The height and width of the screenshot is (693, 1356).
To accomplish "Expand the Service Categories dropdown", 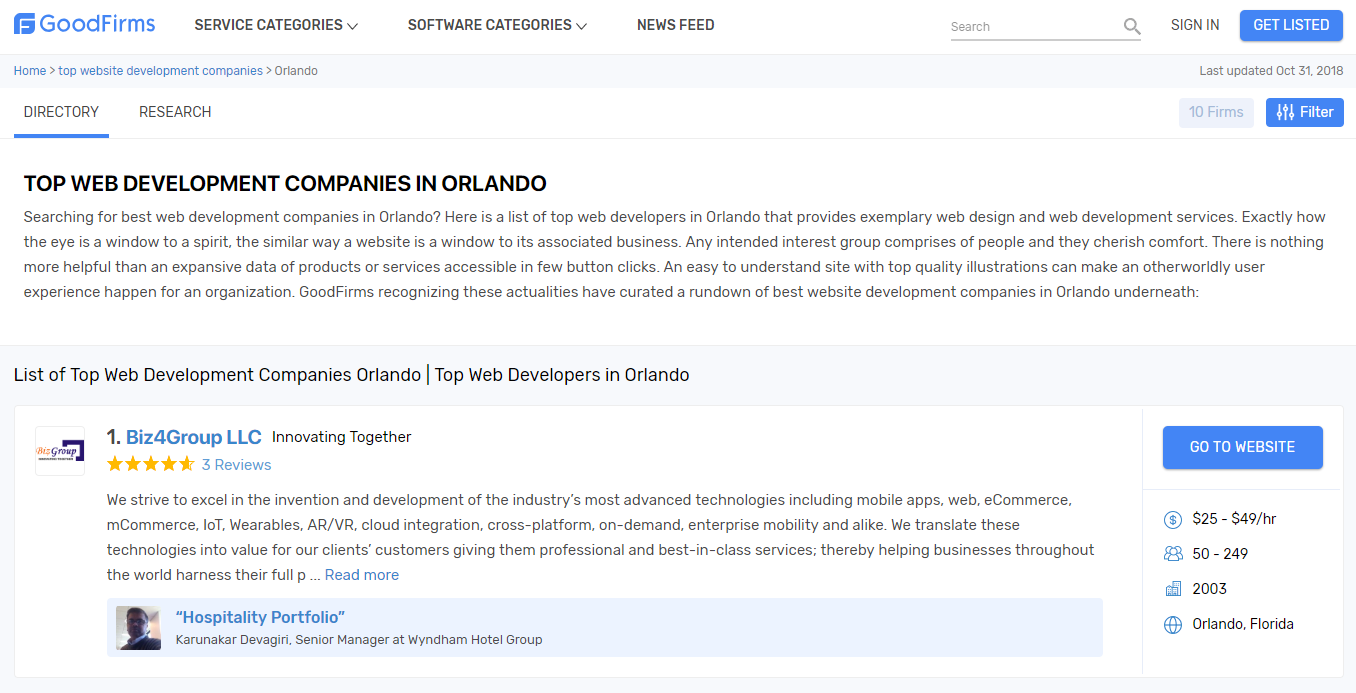I will [x=276, y=25].
